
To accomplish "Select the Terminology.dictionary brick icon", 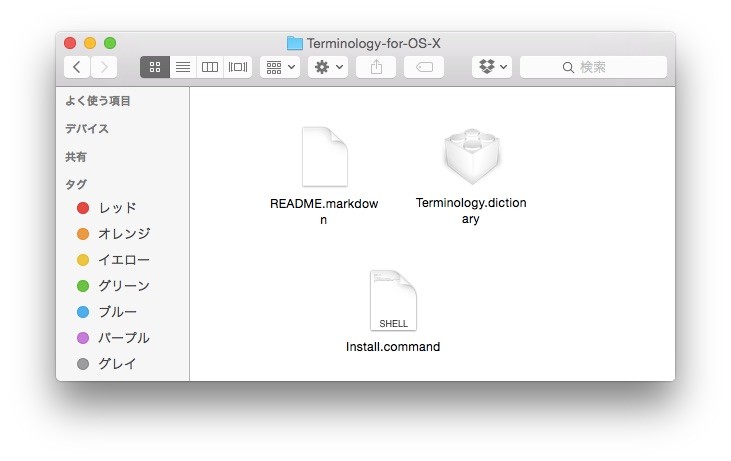I will (472, 156).
